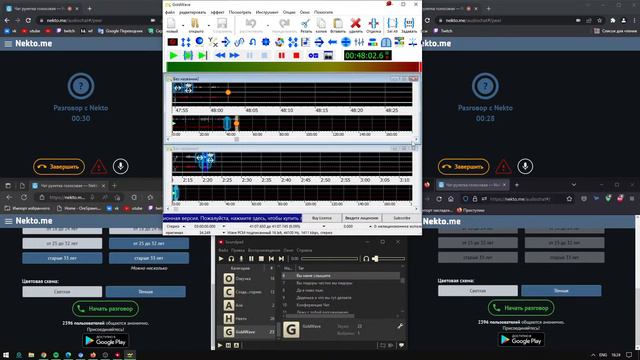Click the red Pause recording button in GoldWave
Screen dimensions: 640x360
[281, 55]
